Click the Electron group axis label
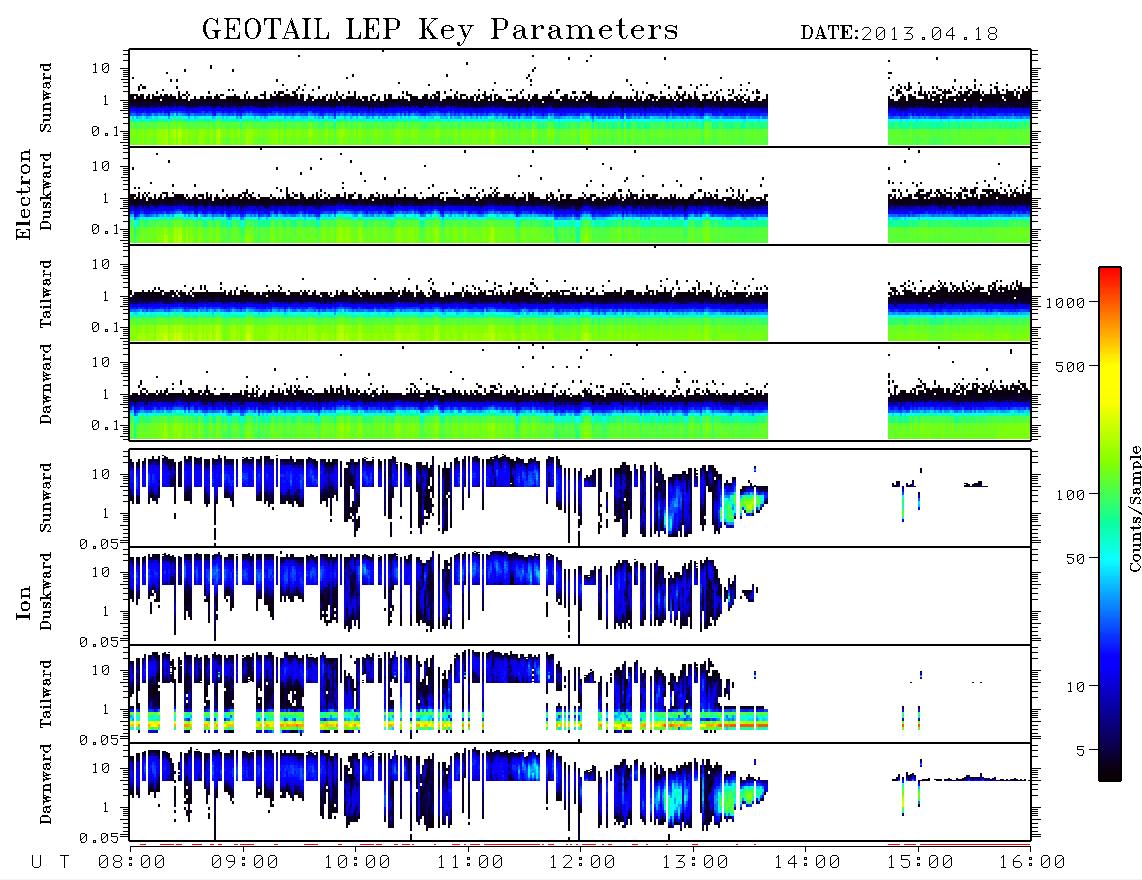1142x880 pixels. tap(24, 194)
